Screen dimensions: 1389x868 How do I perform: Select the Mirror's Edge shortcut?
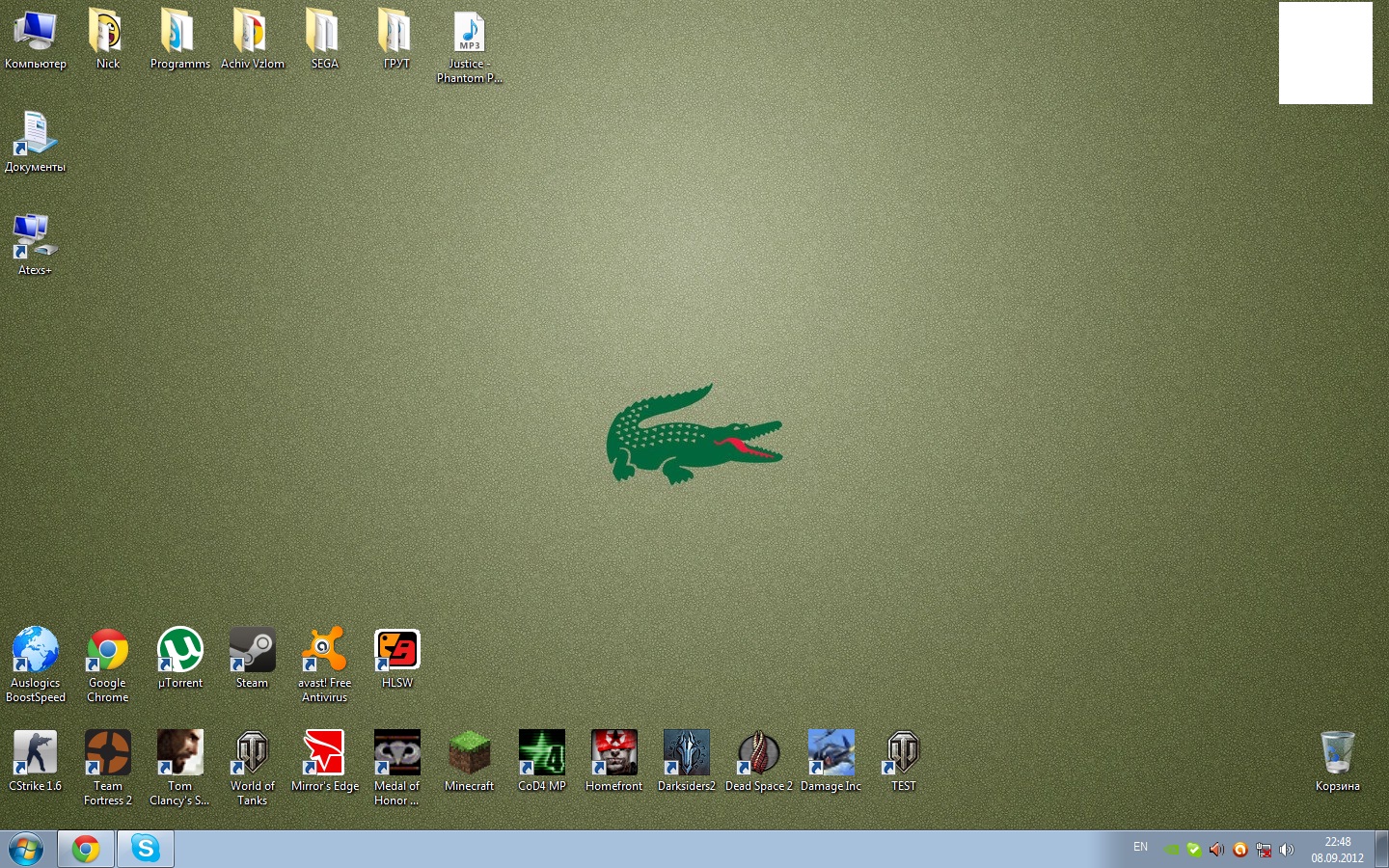click(x=325, y=762)
